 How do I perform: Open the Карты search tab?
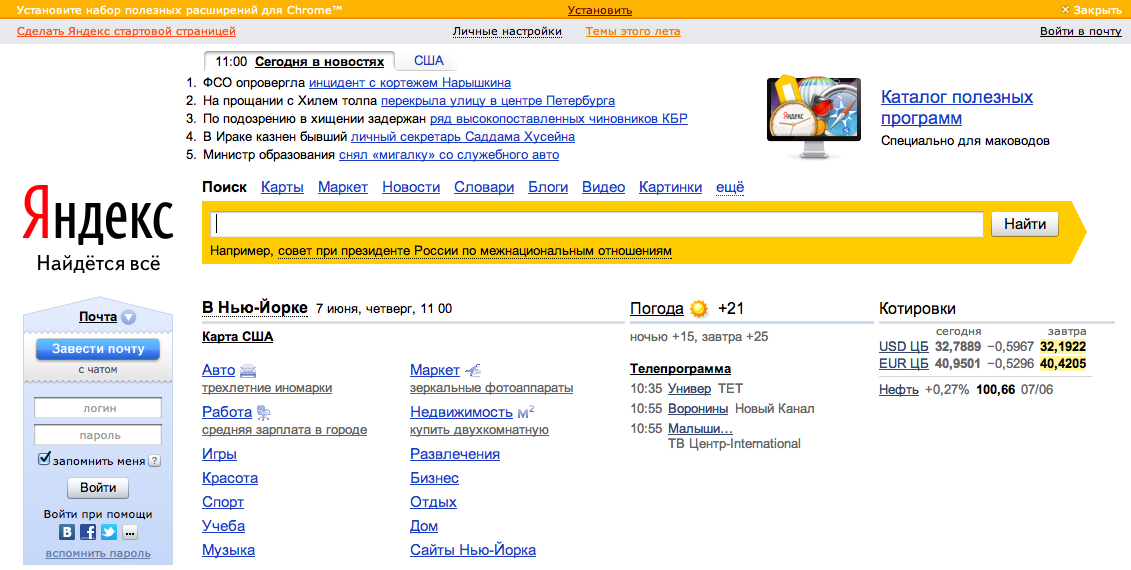point(282,187)
